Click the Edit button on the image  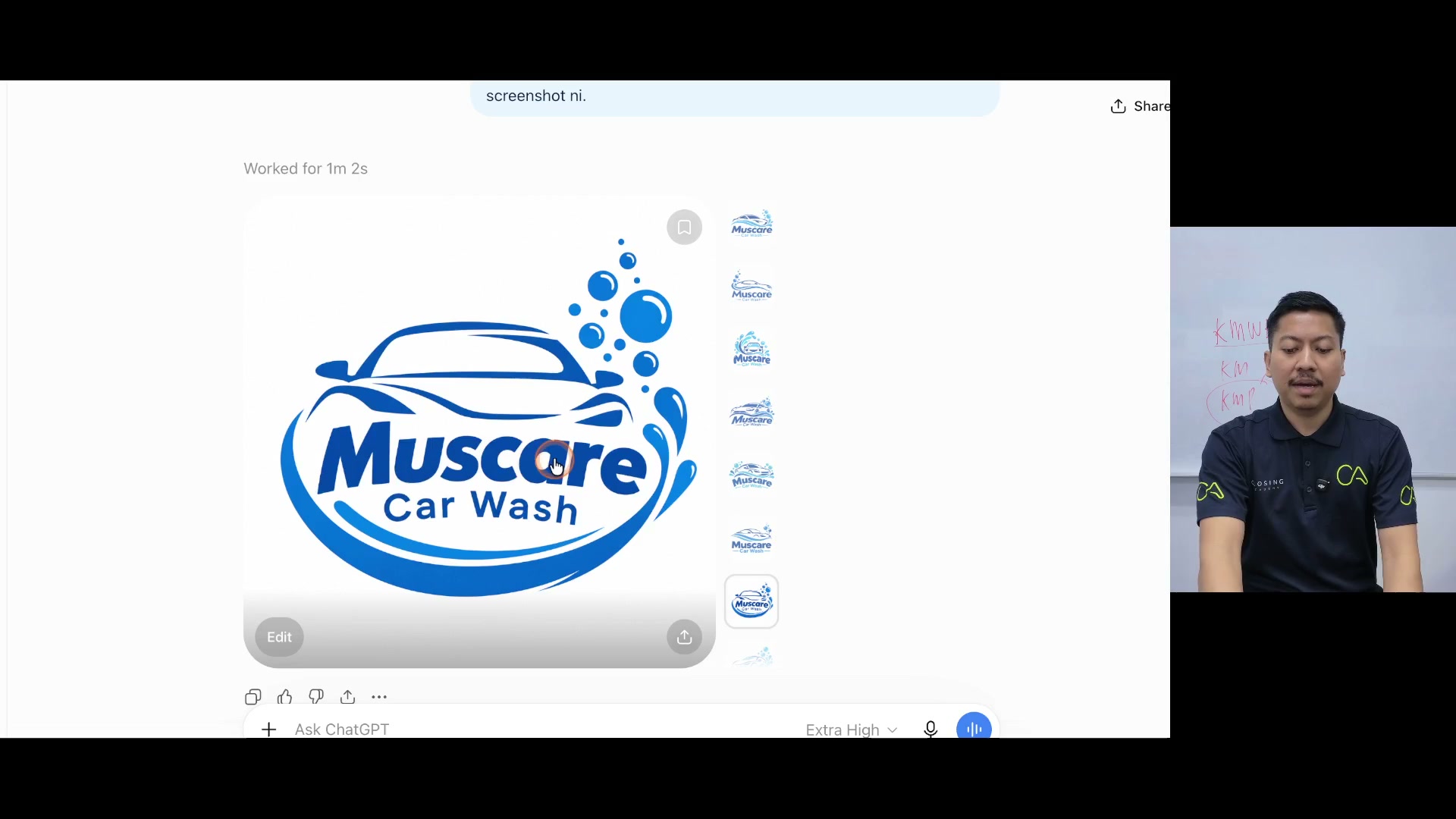[x=279, y=637]
